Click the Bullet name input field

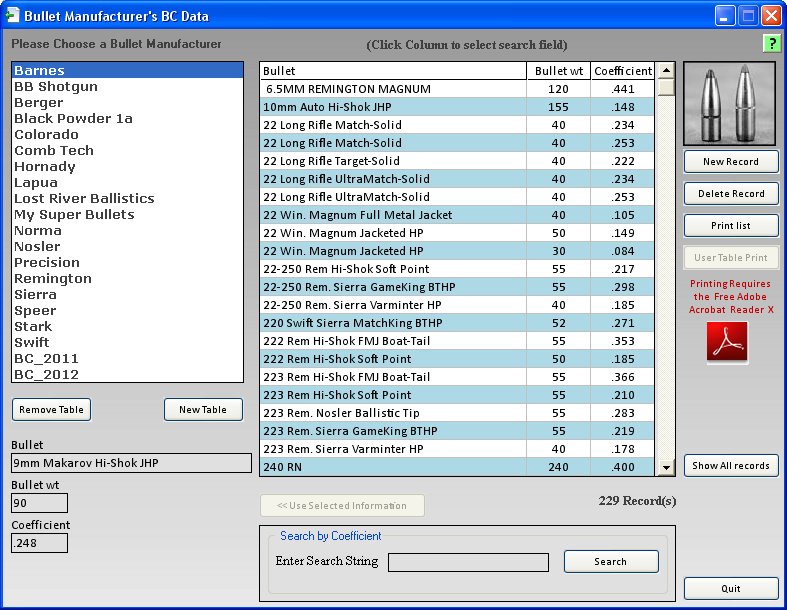132,463
